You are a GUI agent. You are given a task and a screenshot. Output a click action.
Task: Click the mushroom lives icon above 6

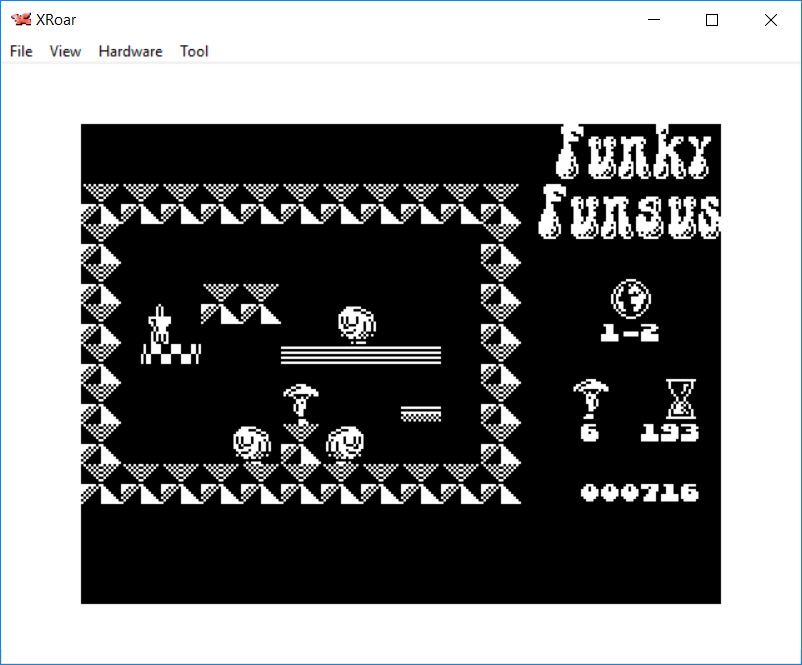(x=590, y=399)
